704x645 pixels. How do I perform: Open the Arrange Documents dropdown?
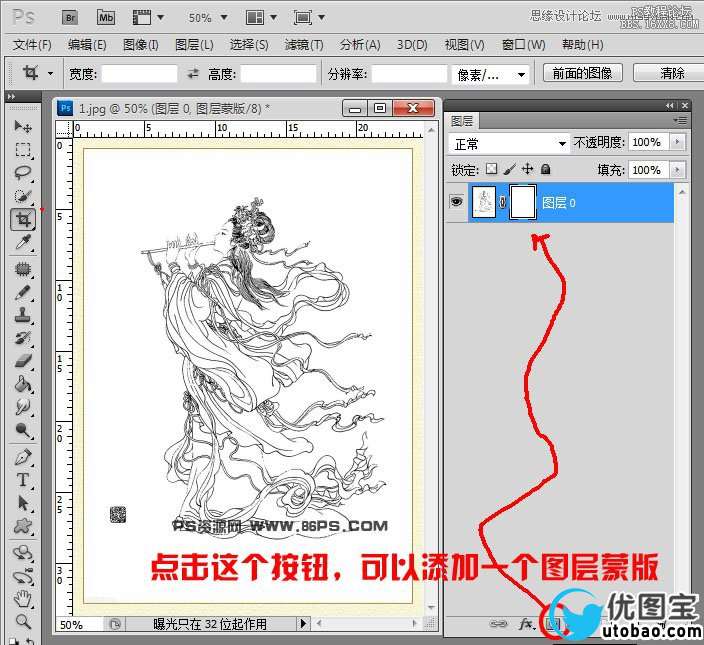click(273, 18)
